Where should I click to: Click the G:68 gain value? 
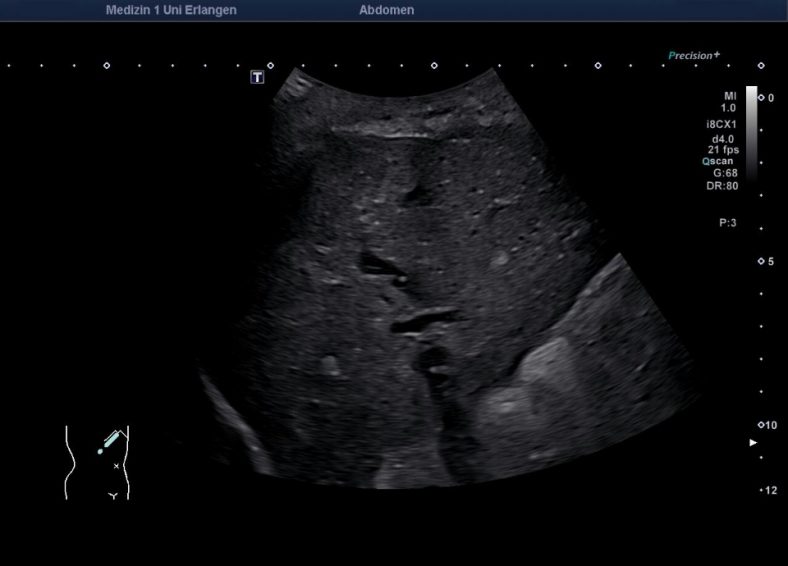point(724,173)
